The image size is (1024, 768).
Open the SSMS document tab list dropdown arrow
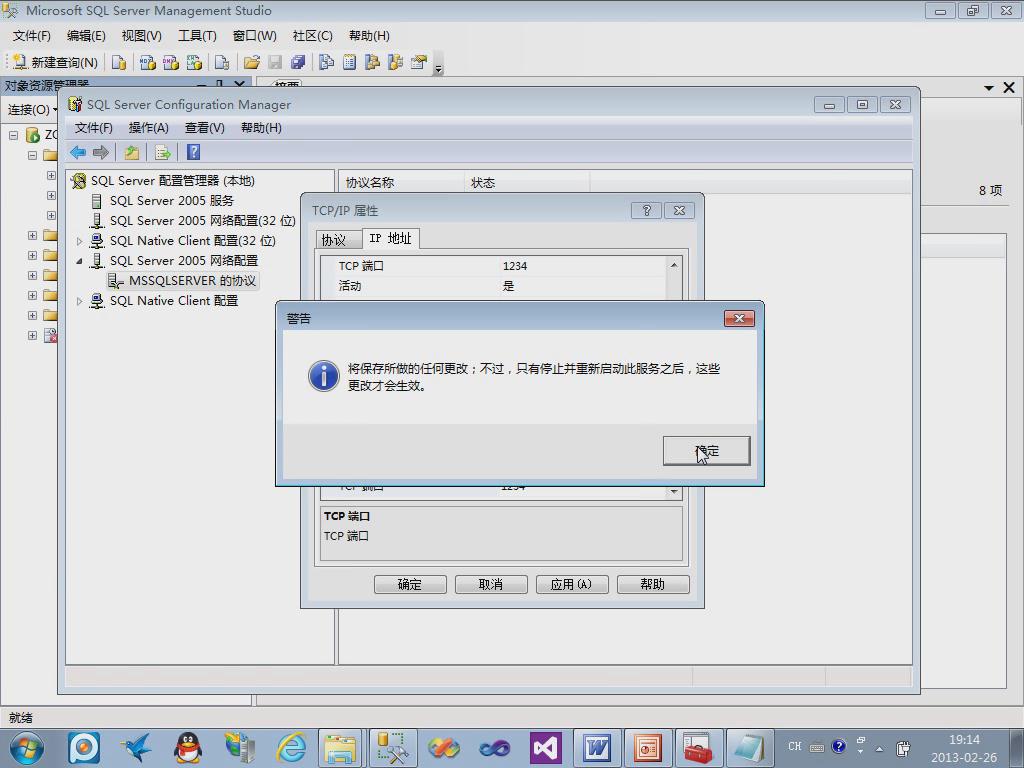point(989,88)
